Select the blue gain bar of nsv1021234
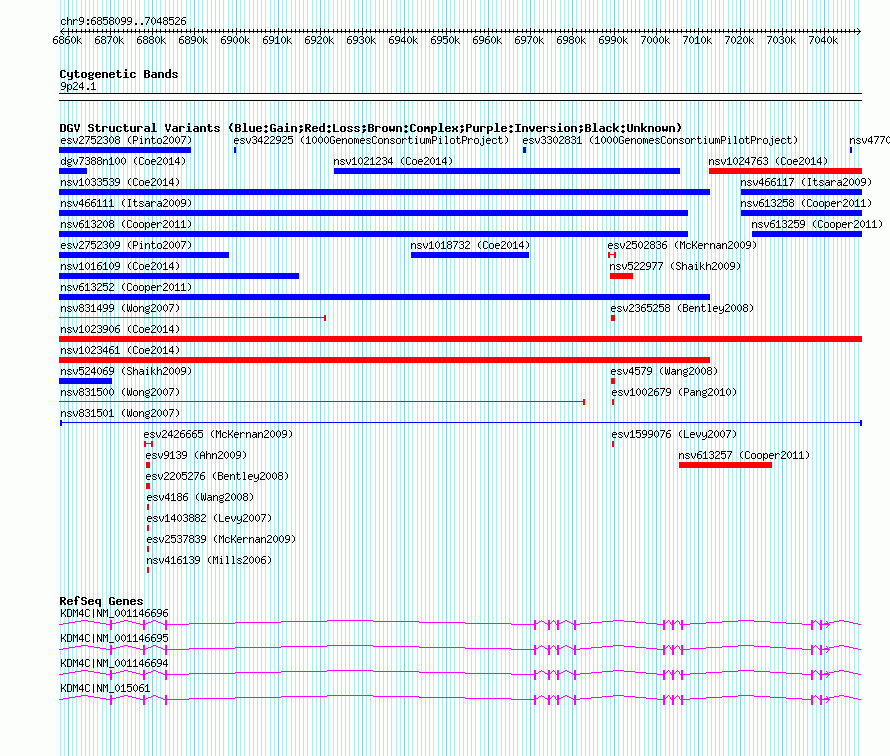This screenshot has width=890, height=756. coord(507,171)
